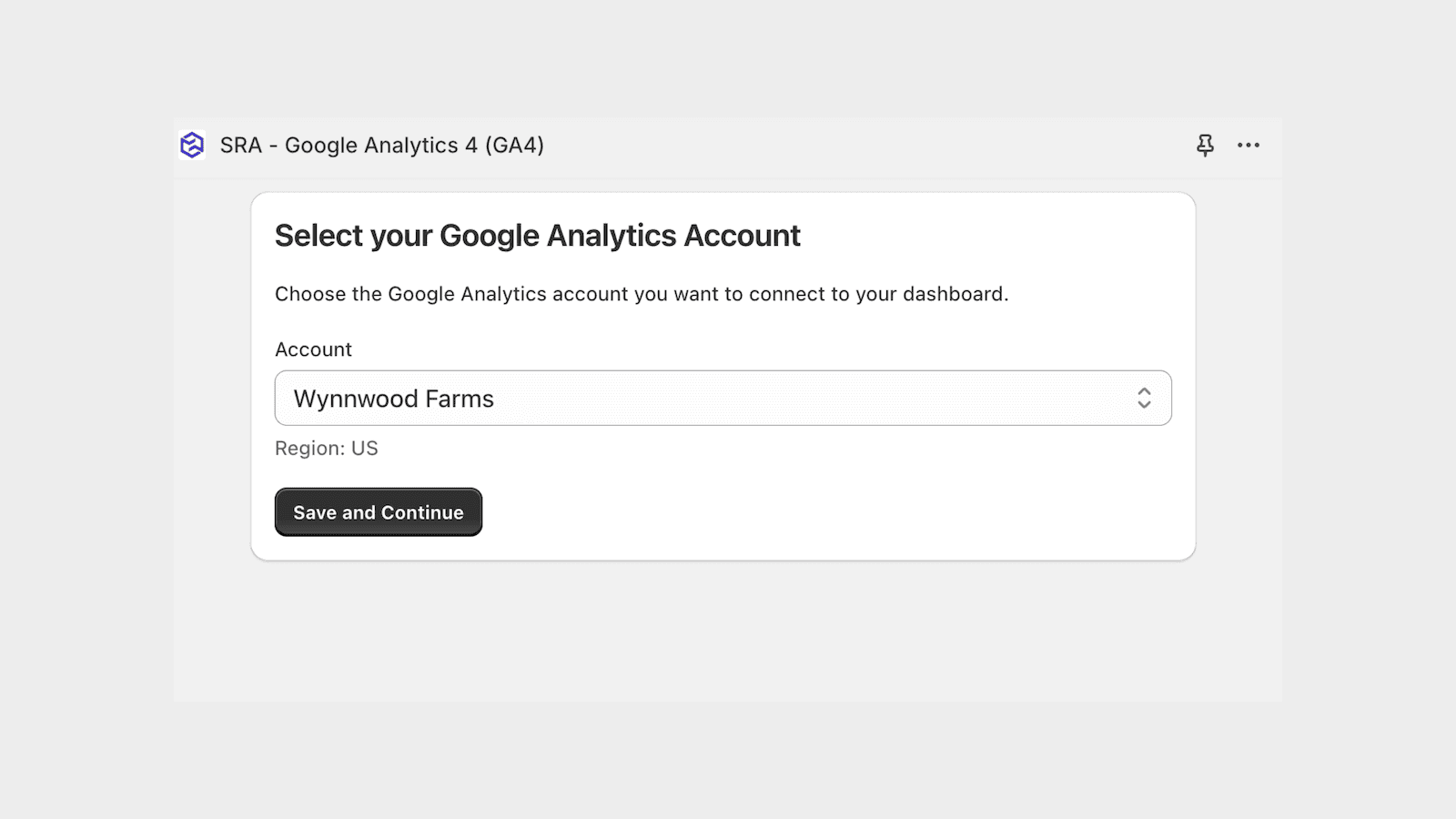Click the Choose the Google Analytics account description
Image resolution: width=1456 pixels, height=819 pixels.
642,294
